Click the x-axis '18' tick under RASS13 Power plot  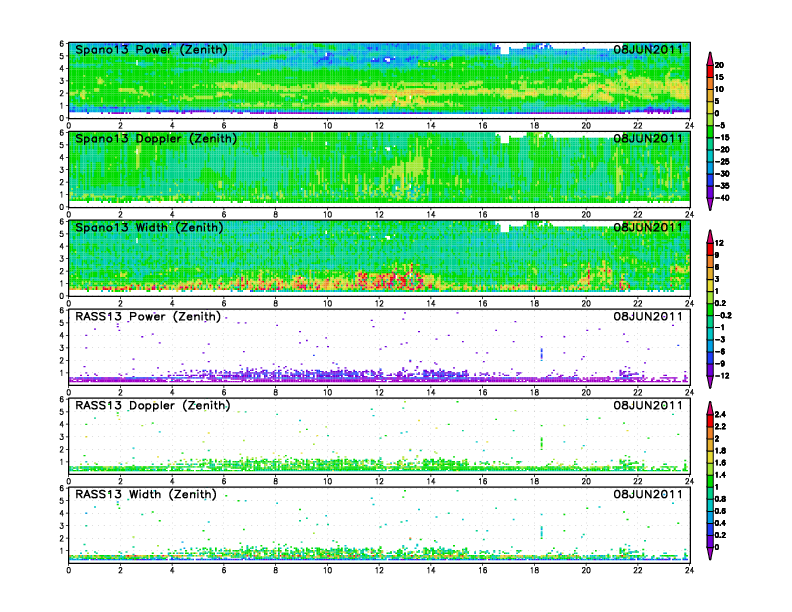click(534, 392)
